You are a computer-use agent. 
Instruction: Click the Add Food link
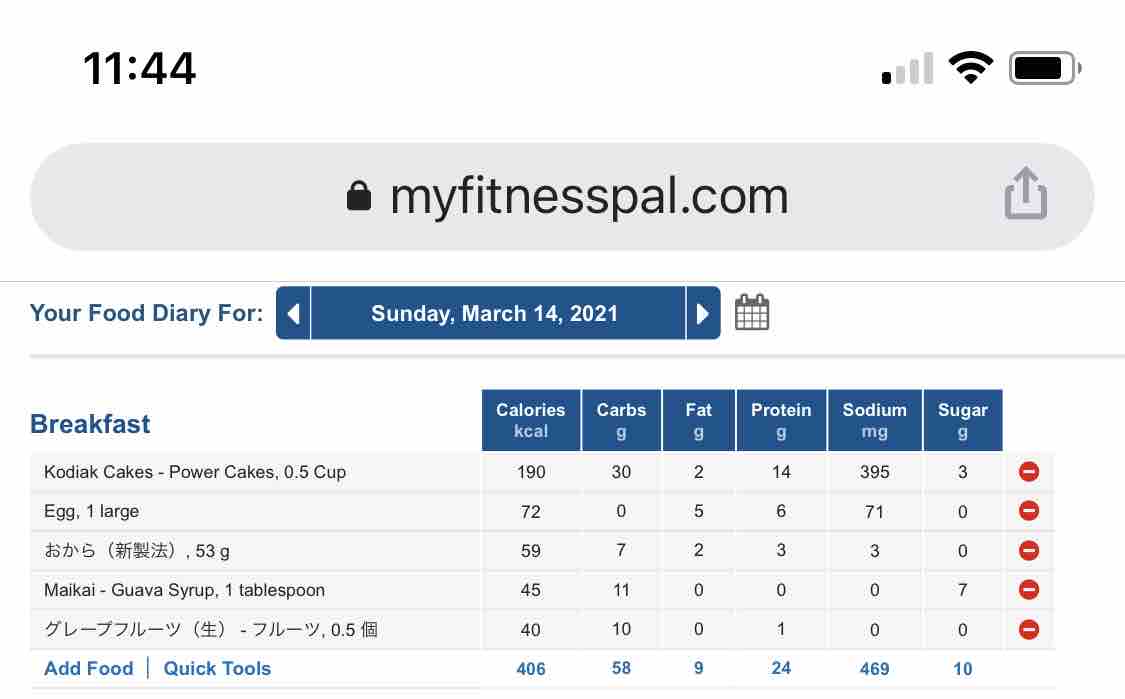(x=88, y=669)
